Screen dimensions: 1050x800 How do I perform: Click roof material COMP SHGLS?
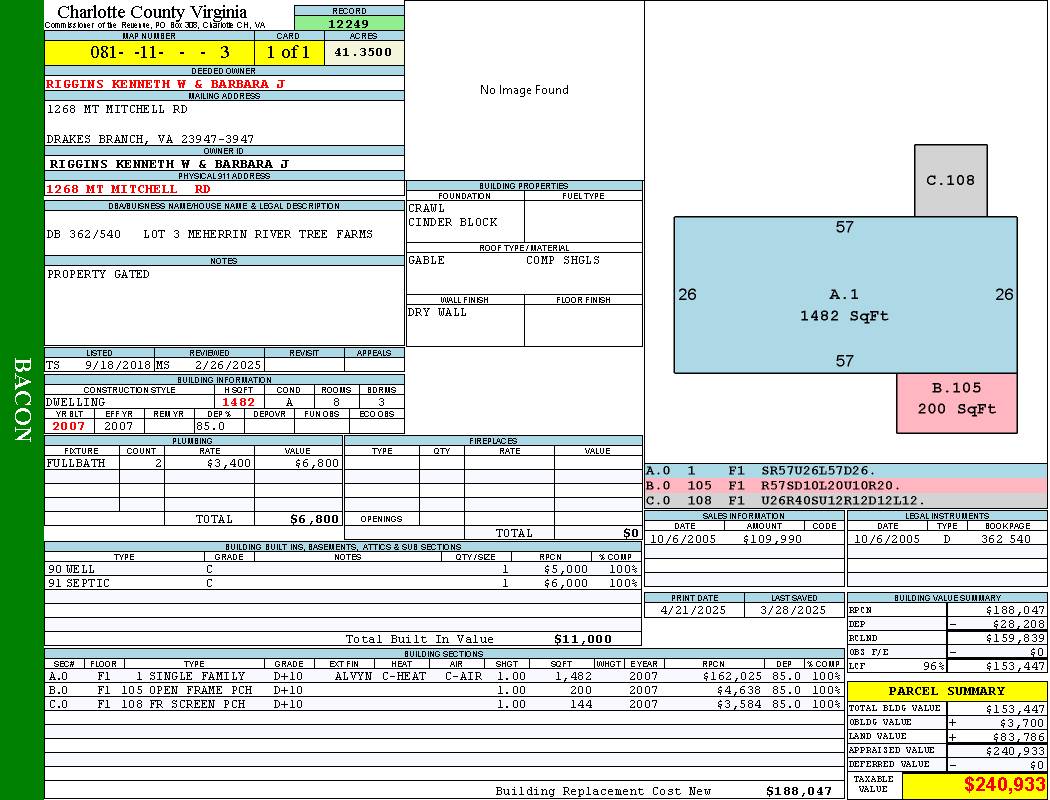[562, 260]
